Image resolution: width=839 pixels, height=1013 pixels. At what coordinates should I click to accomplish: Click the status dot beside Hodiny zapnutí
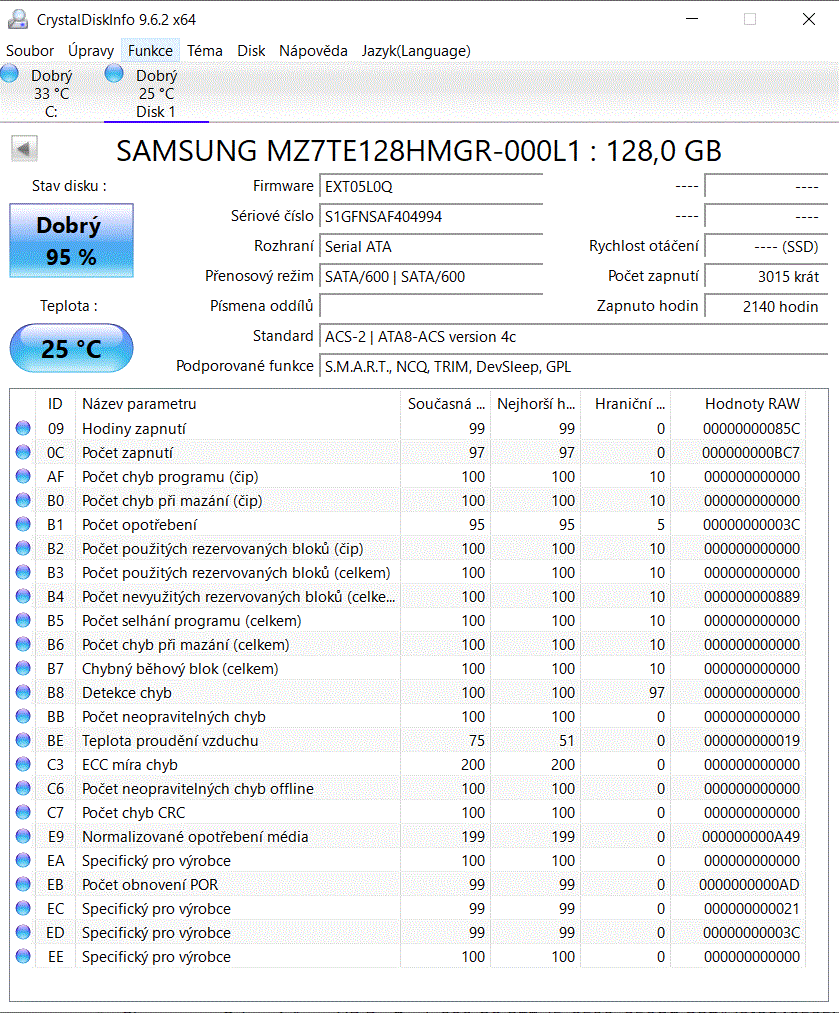21,428
